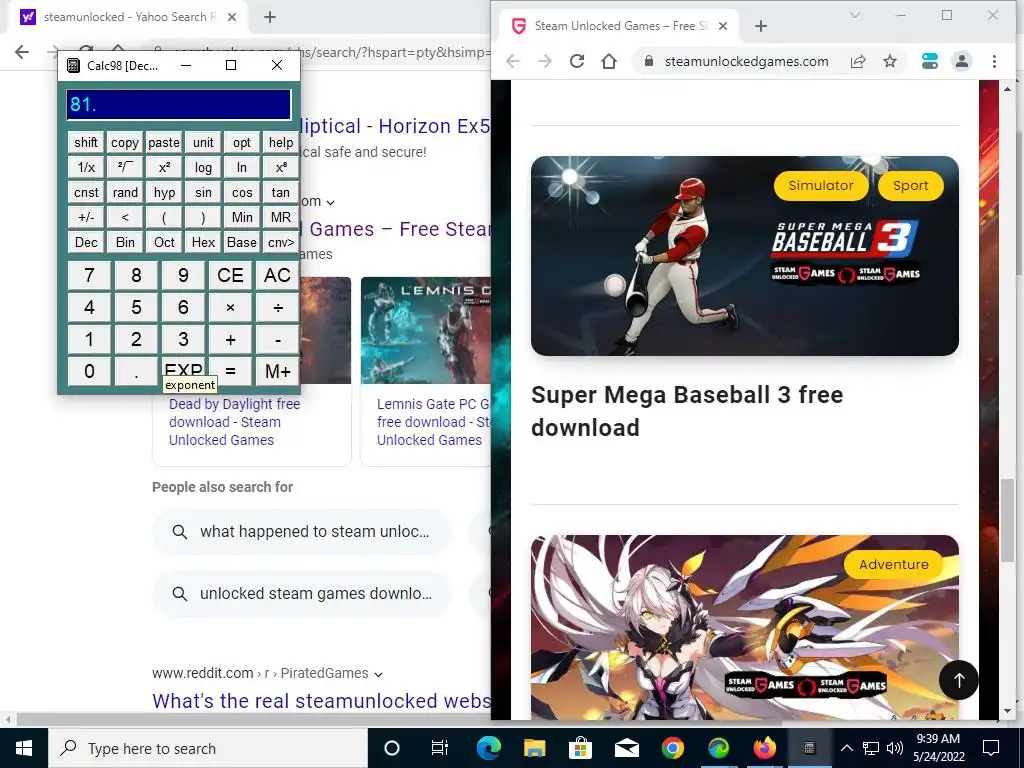Click the equals key in Calc98
The image size is (1024, 768).
point(231,371)
